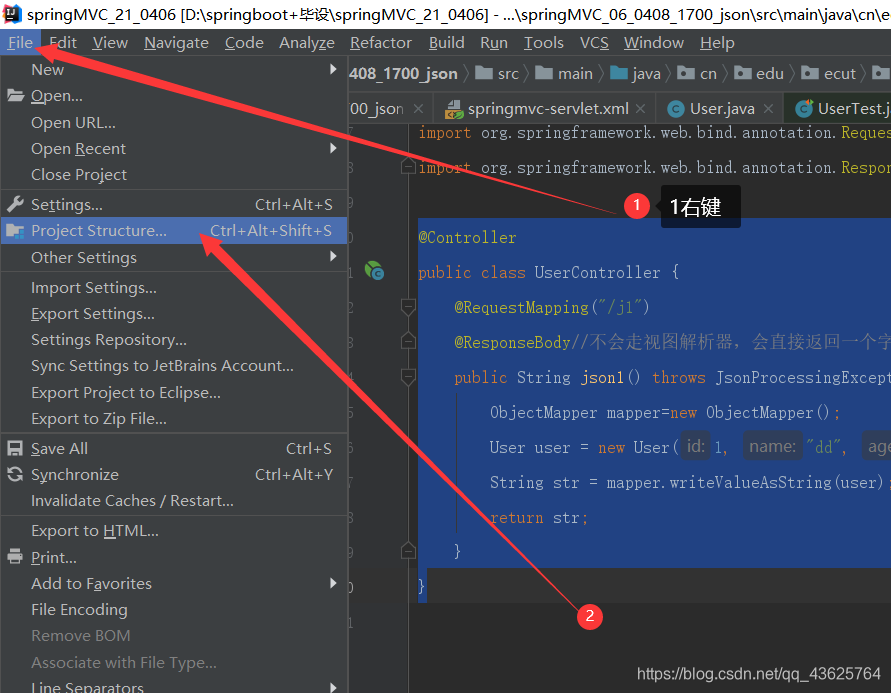Close the springmvc-servlet.xml tab
Viewport: 891px width, 693px height.
640,108
